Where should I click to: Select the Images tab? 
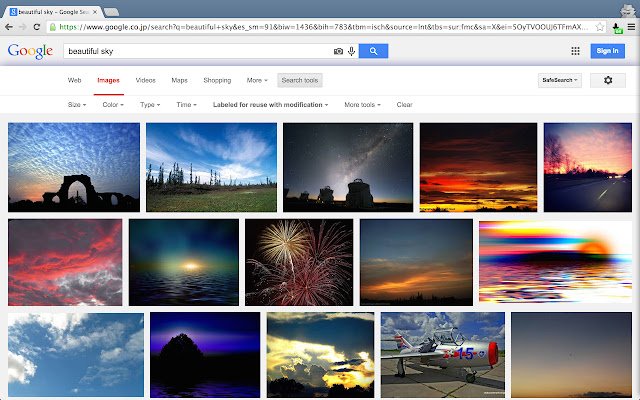point(109,80)
